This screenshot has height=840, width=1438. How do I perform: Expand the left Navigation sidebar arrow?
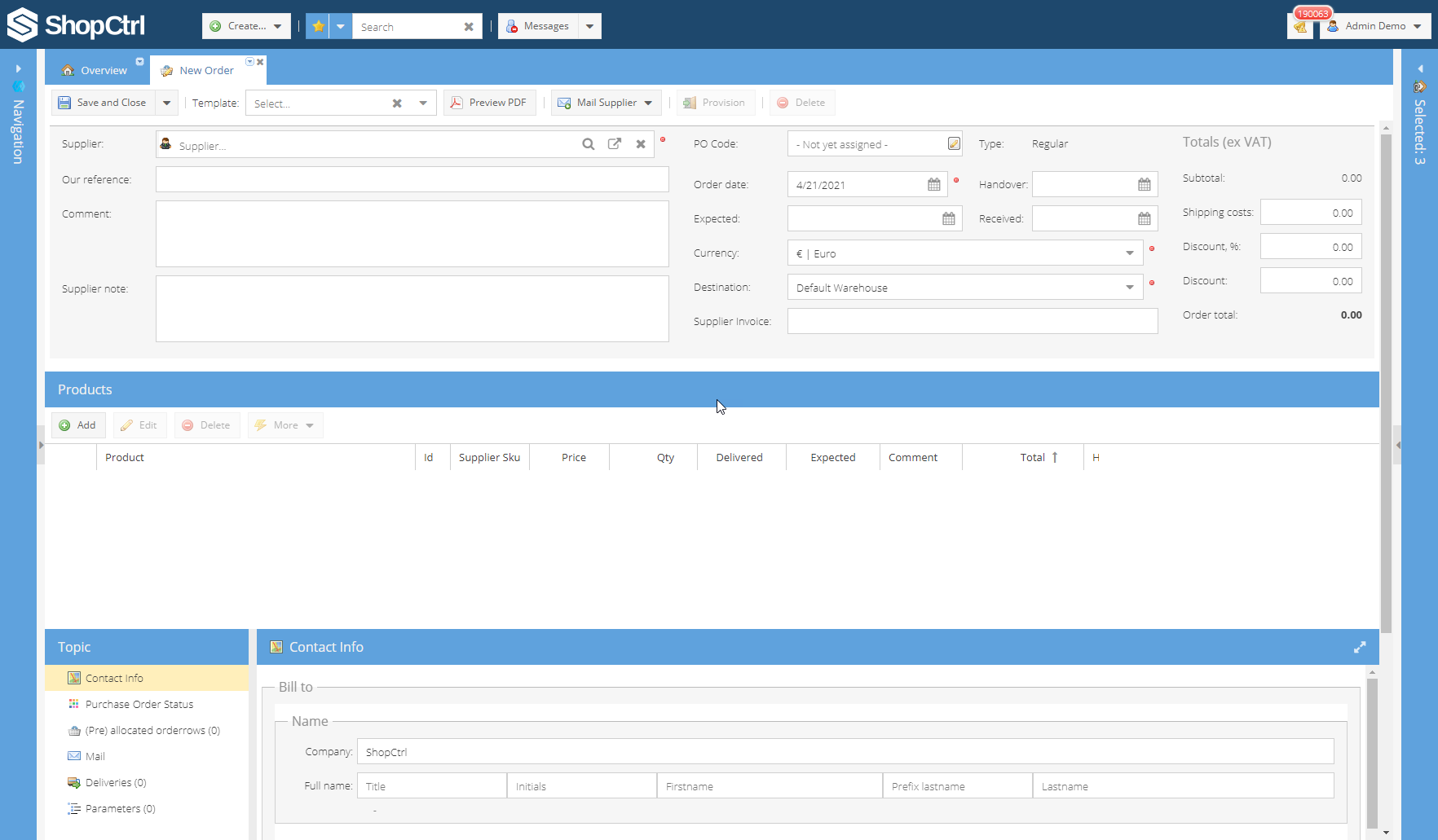tap(18, 69)
